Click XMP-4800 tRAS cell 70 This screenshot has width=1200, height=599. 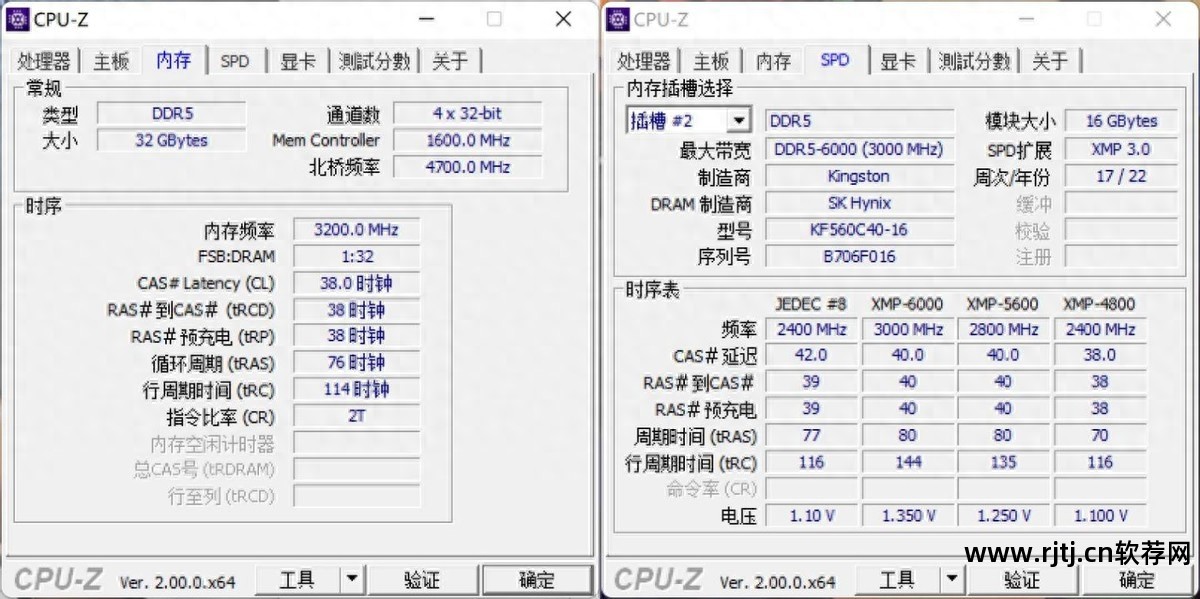coord(1099,436)
